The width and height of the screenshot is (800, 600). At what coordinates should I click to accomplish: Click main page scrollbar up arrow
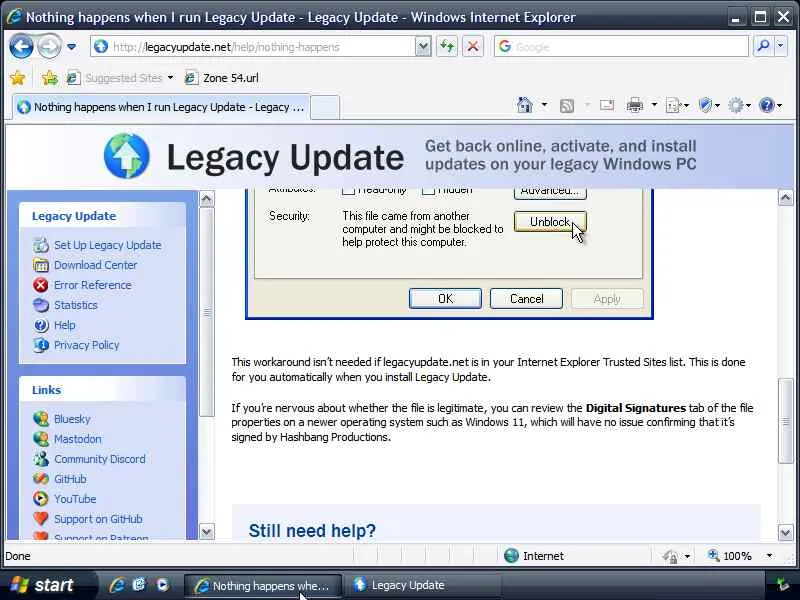[x=786, y=197]
